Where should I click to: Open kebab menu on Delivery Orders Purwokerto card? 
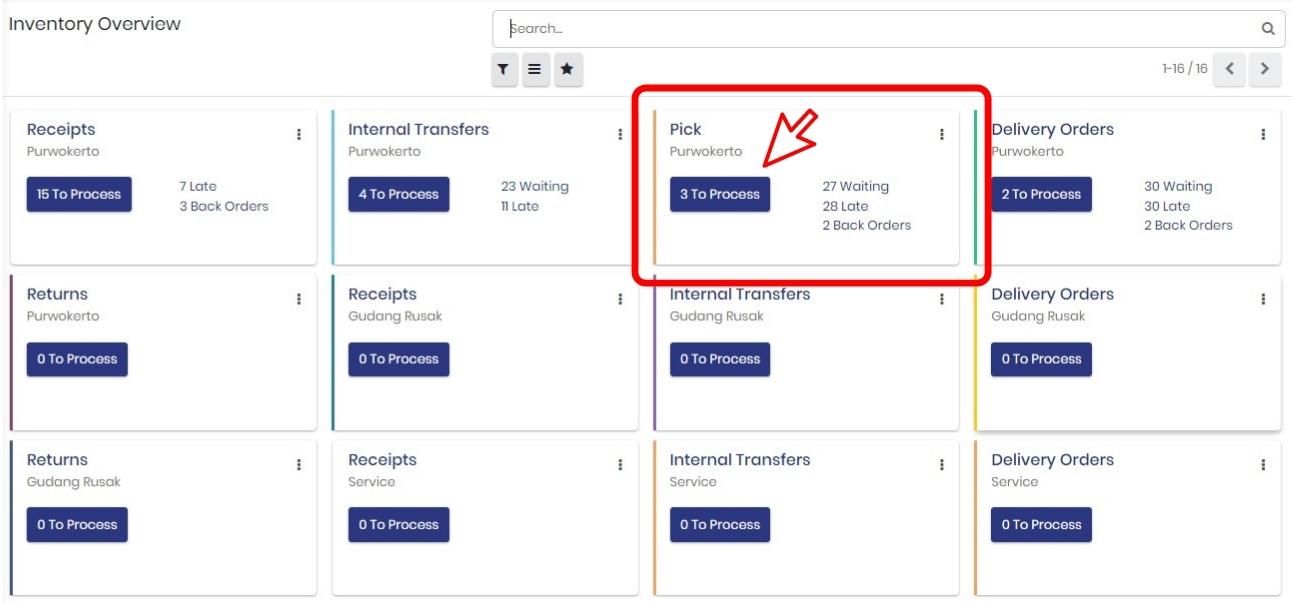1264,134
